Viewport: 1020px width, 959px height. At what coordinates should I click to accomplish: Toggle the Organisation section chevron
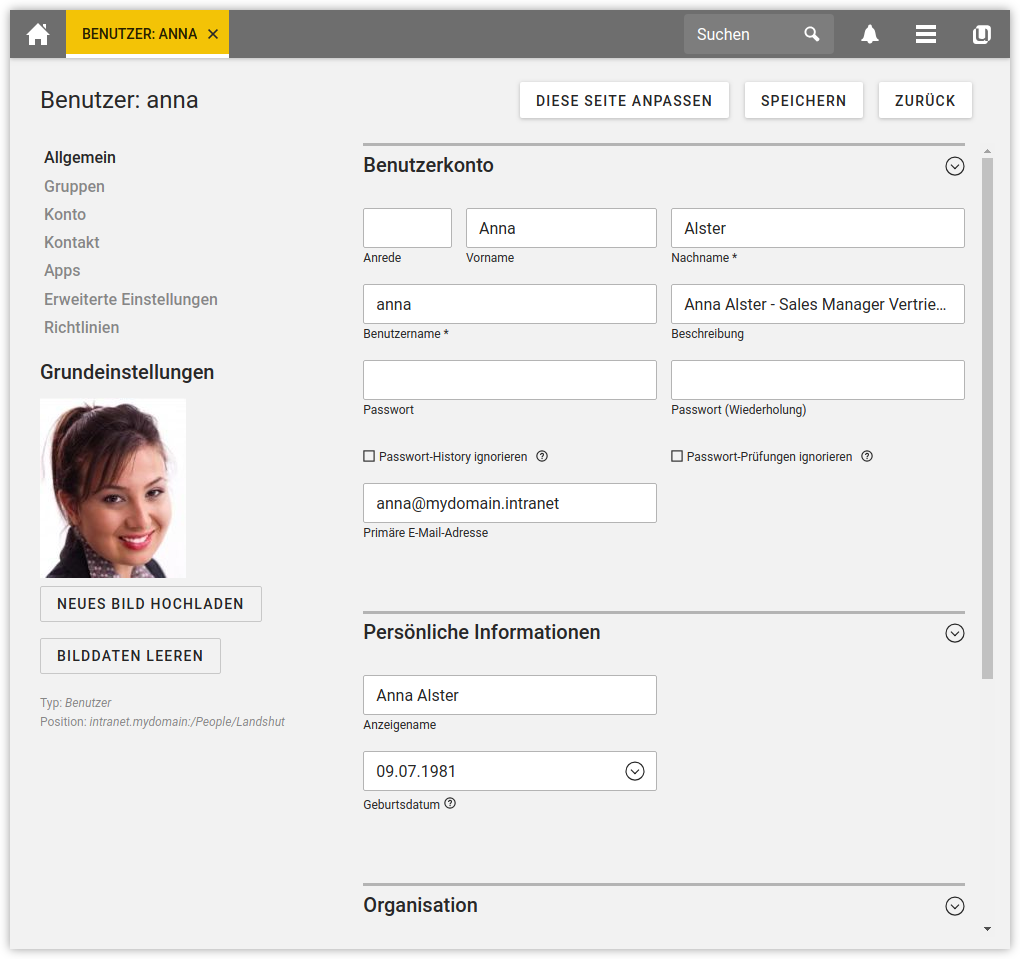pyautogui.click(x=954, y=906)
